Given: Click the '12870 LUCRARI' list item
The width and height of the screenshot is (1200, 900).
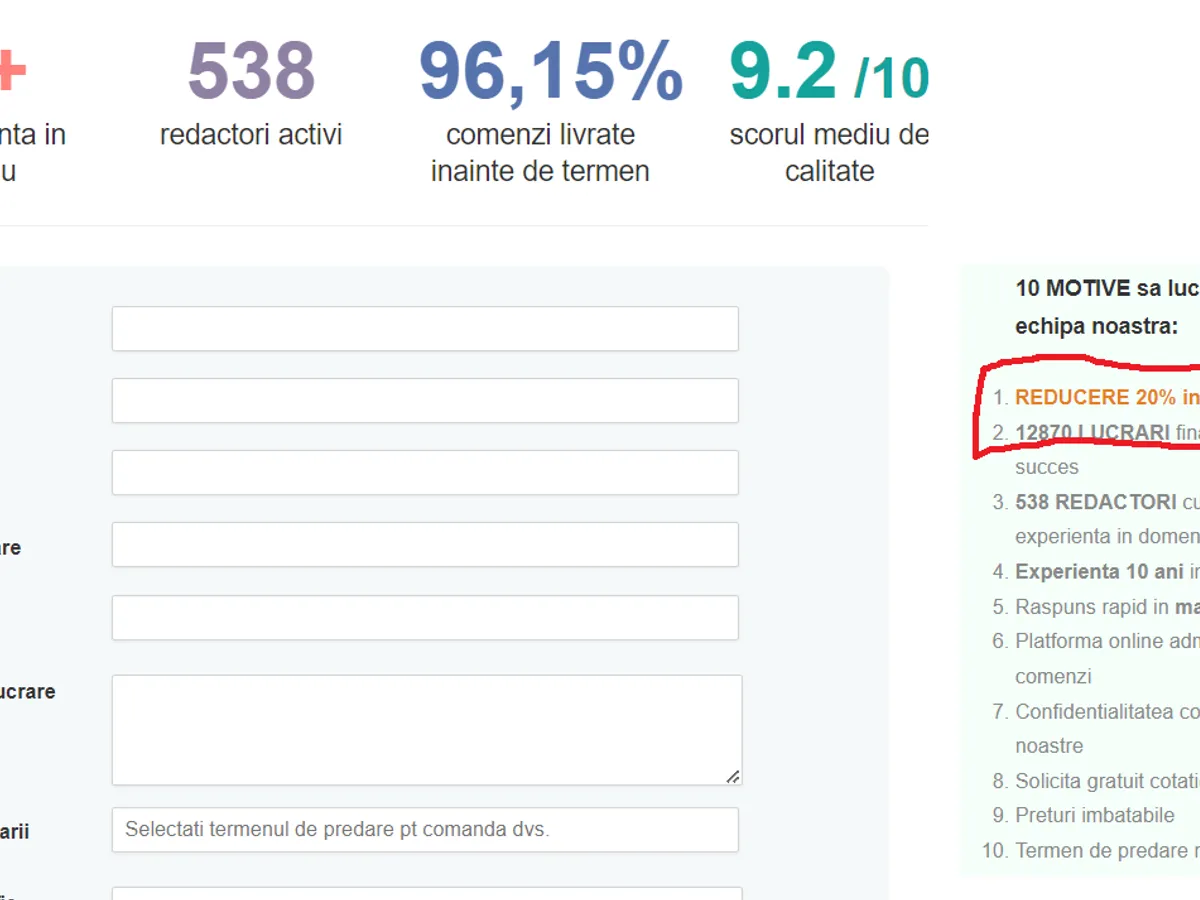Looking at the screenshot, I should point(1092,433).
